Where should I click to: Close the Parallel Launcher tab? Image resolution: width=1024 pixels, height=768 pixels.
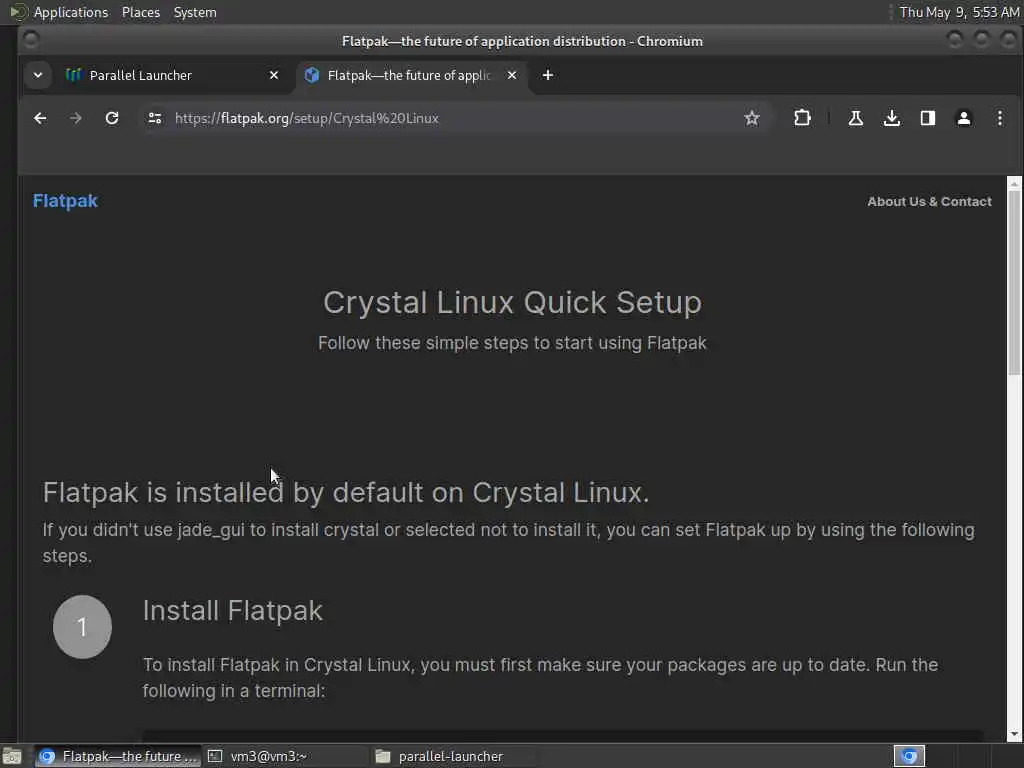pos(274,75)
